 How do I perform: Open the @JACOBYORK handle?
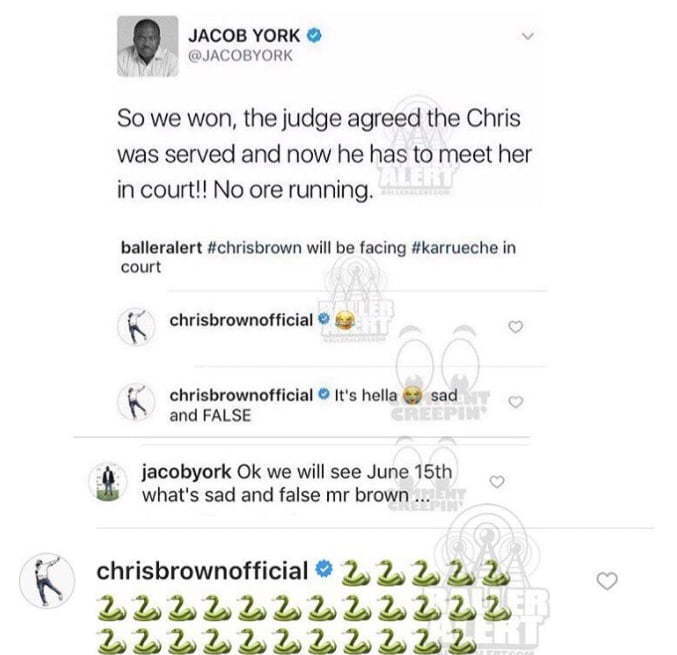coord(240,56)
